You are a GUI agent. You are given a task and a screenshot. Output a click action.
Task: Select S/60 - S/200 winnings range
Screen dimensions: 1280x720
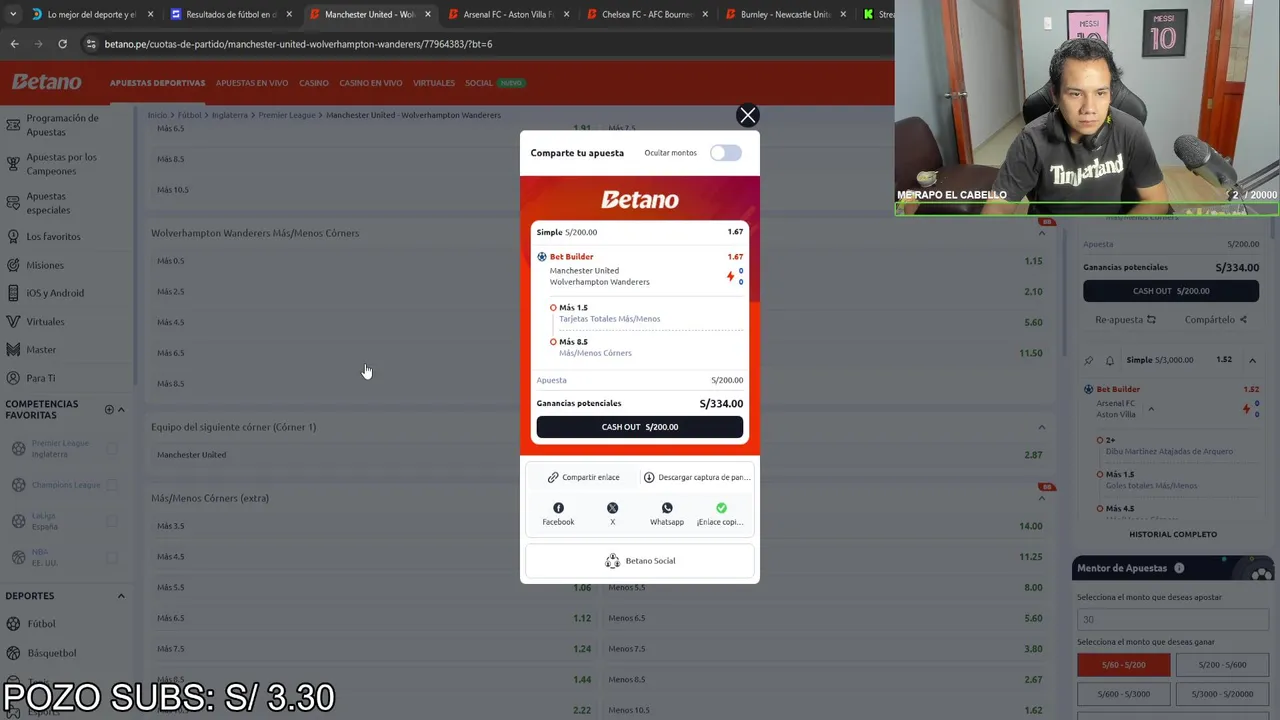coord(1123,665)
